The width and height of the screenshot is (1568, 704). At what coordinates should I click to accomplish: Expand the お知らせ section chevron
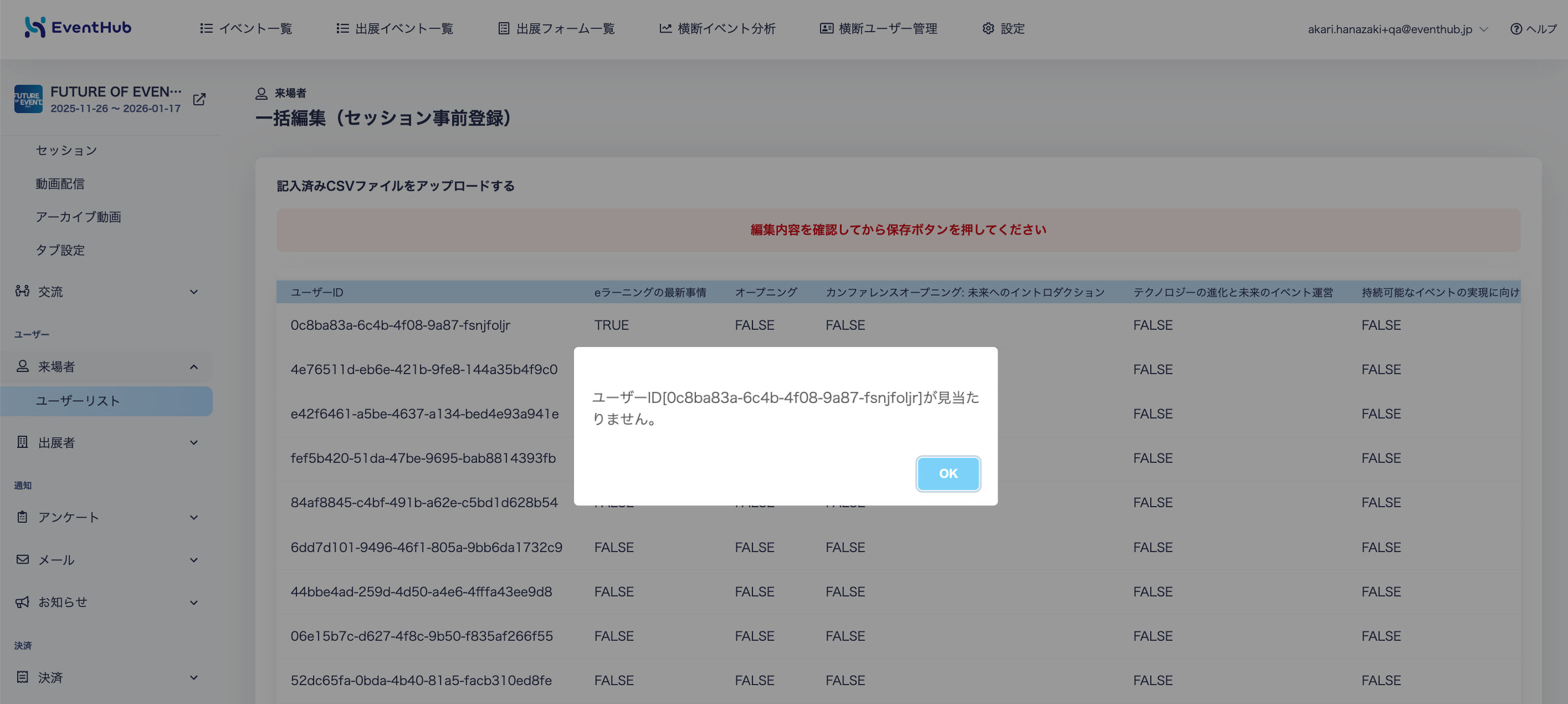tap(193, 603)
